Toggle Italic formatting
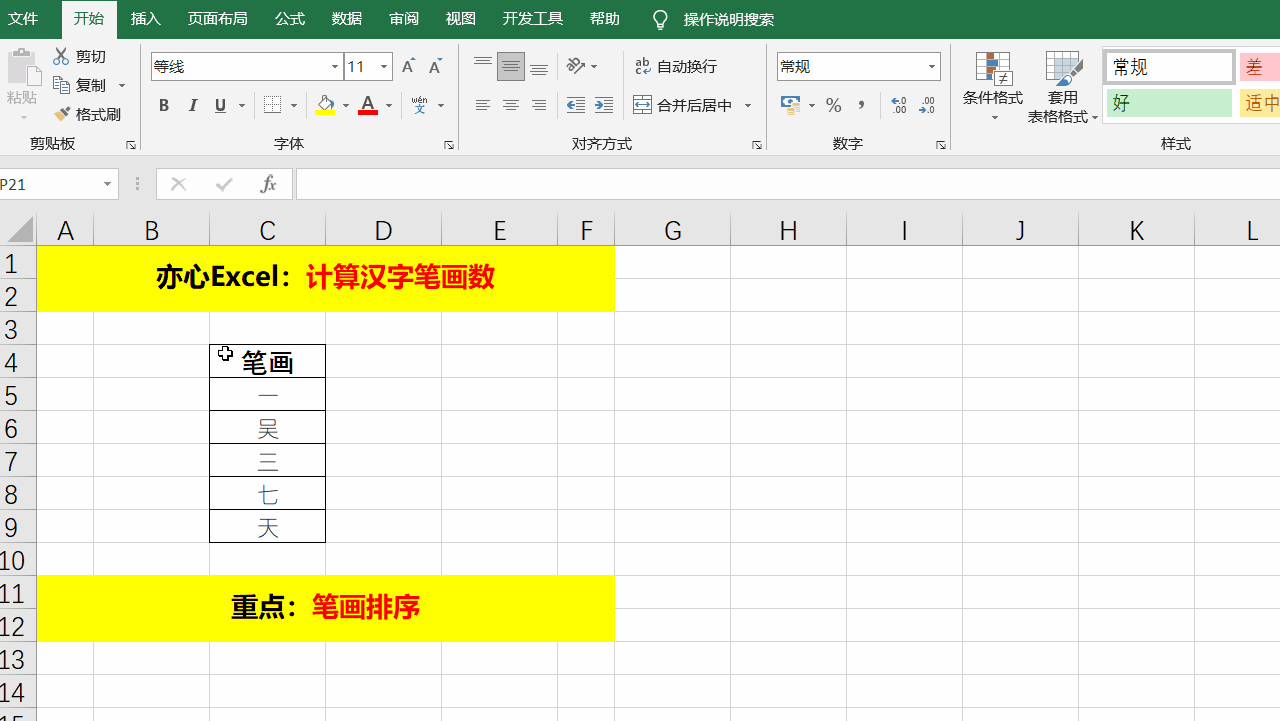 tap(193, 106)
